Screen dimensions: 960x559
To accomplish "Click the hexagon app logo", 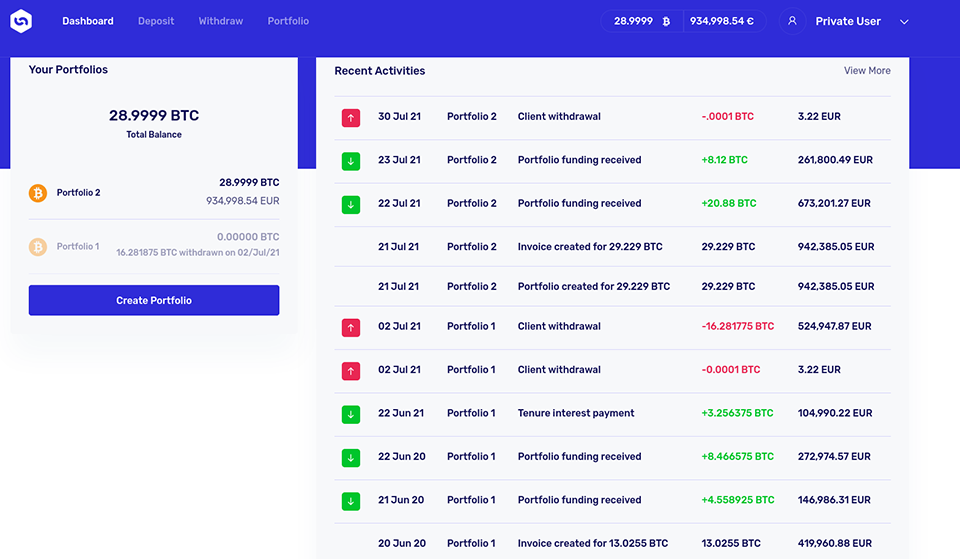I will 21,21.
